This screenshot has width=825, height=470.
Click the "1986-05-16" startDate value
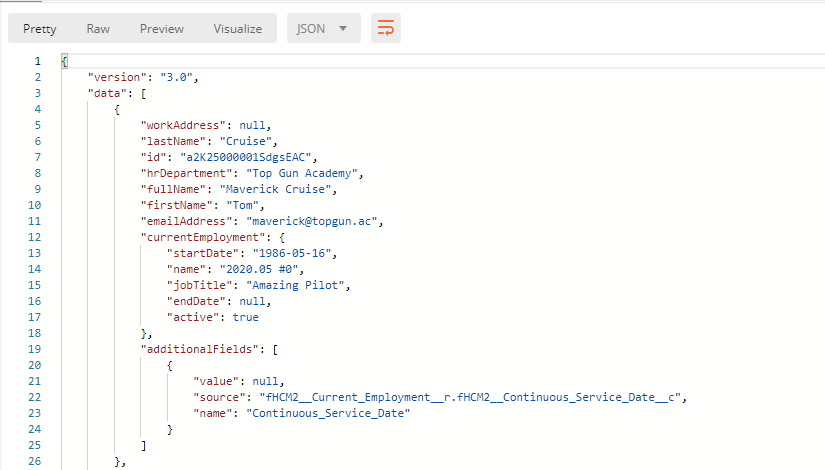coord(292,253)
